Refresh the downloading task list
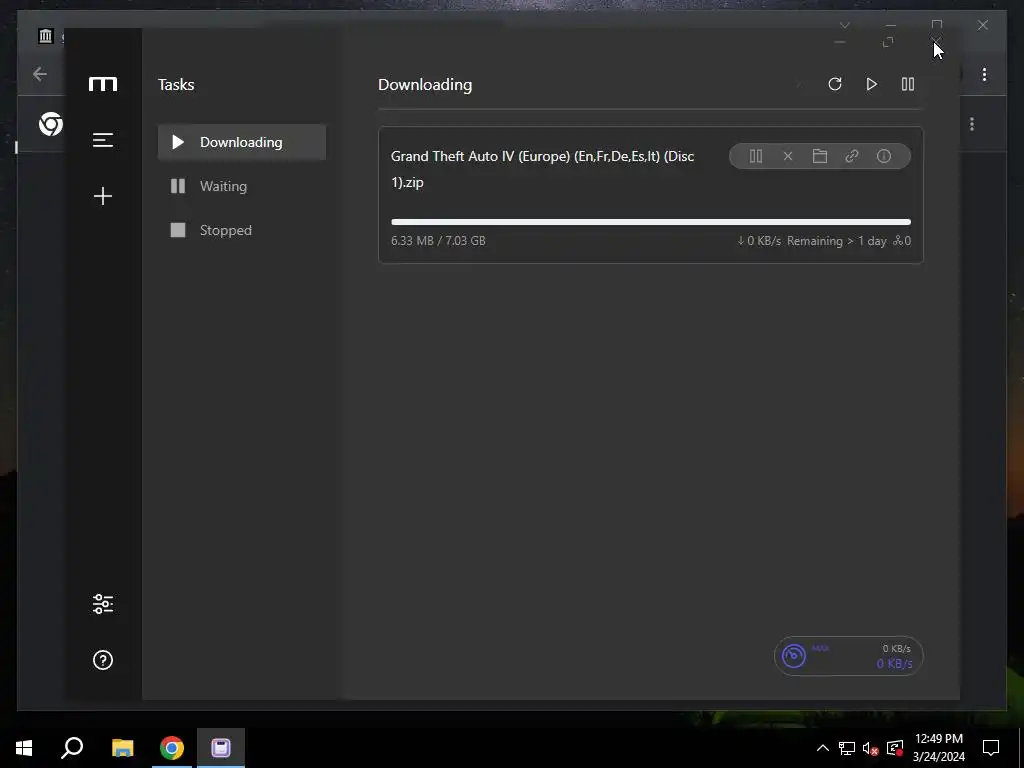The image size is (1024, 768). [835, 84]
